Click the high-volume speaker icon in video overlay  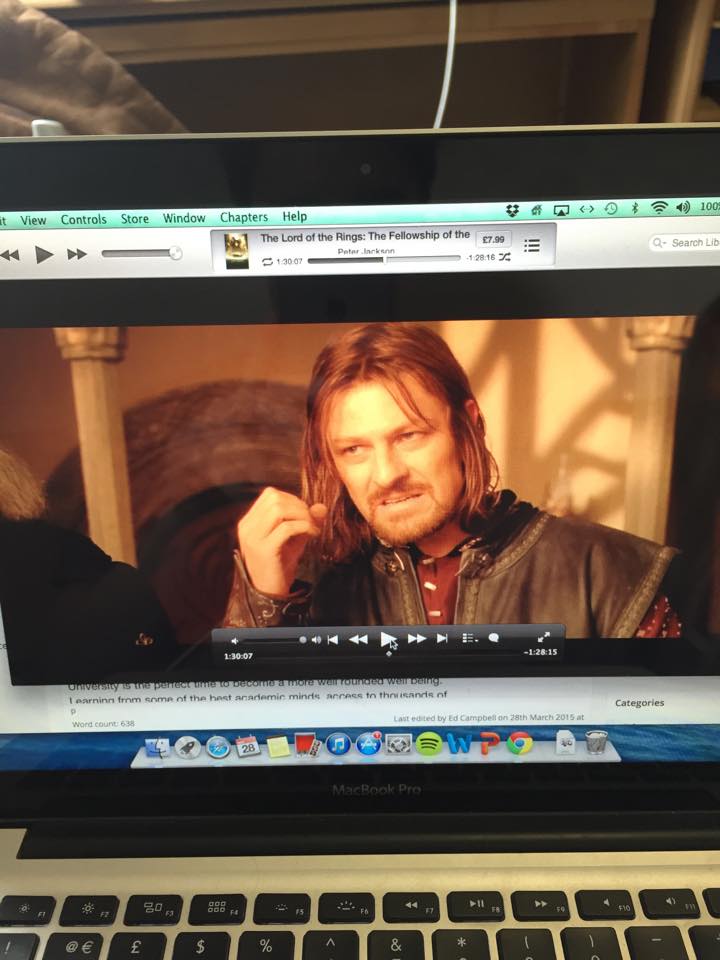(316, 640)
